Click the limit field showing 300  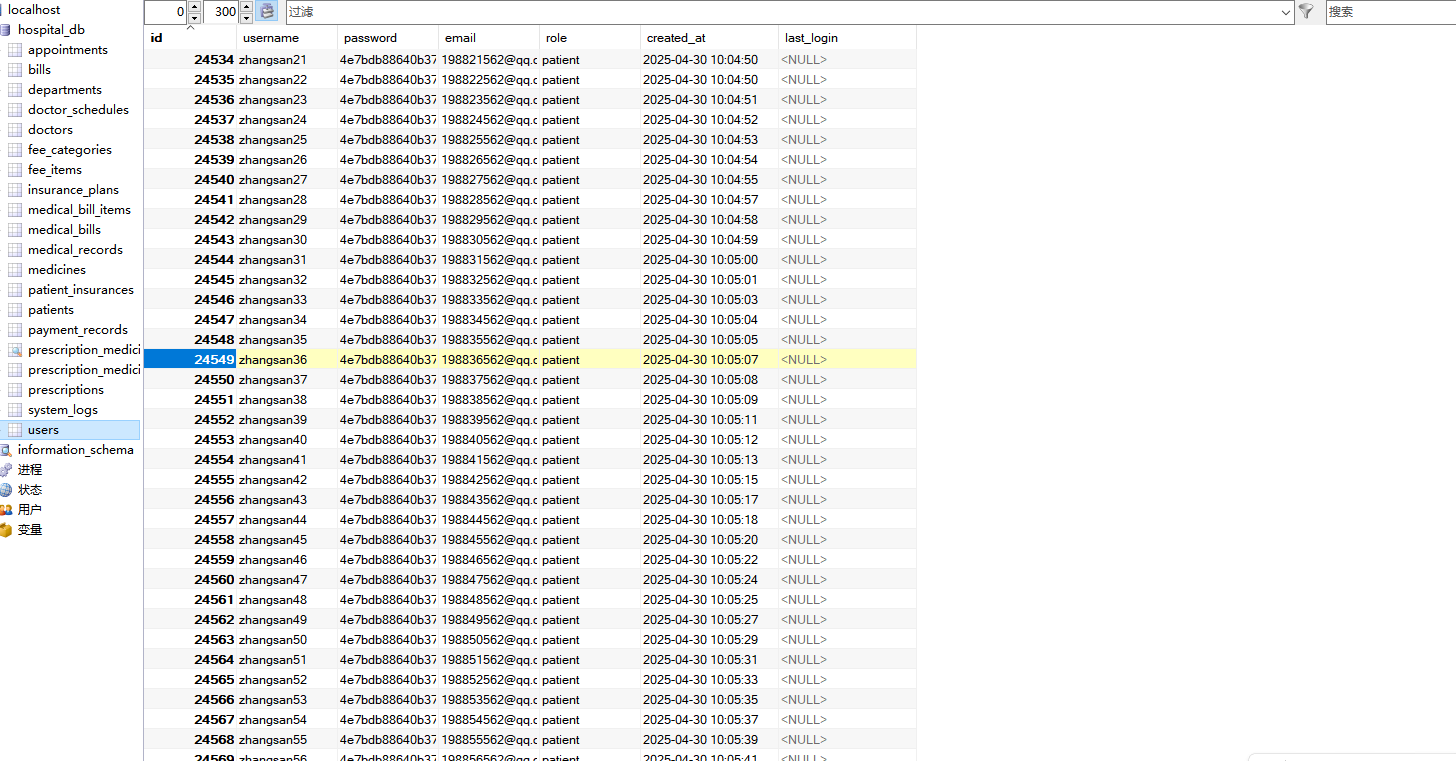coord(222,12)
